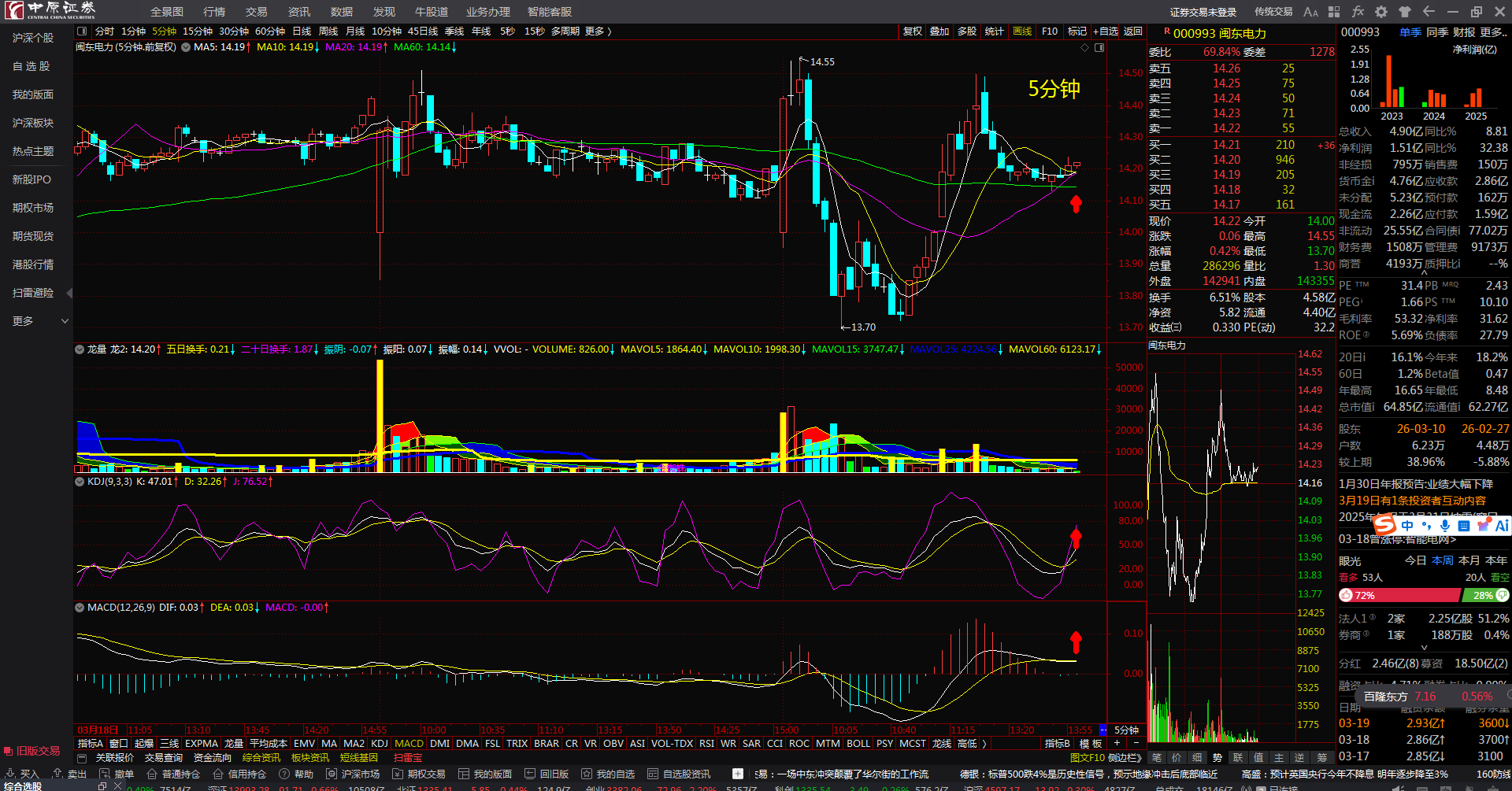The height and width of the screenshot is (791, 1512).
Task: Vote 看空 bearish
Action: [1499, 578]
